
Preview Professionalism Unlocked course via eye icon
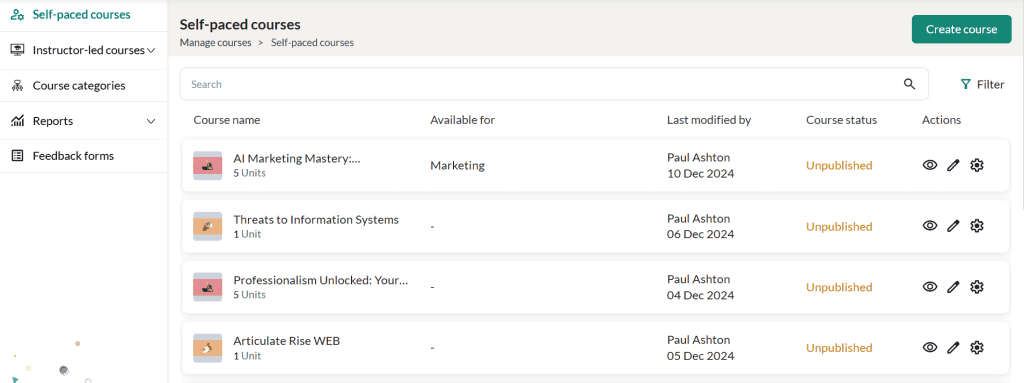pos(930,287)
